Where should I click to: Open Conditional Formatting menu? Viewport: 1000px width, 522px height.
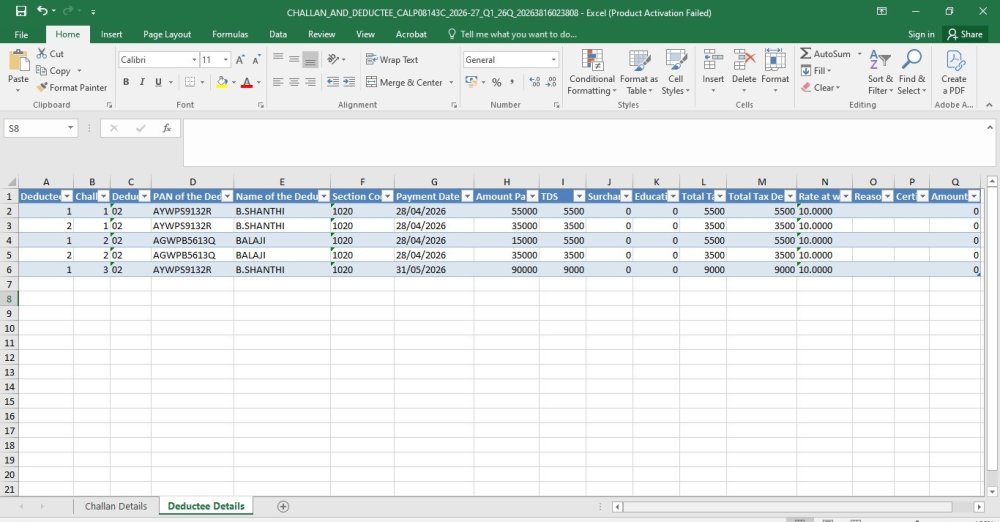pos(592,72)
